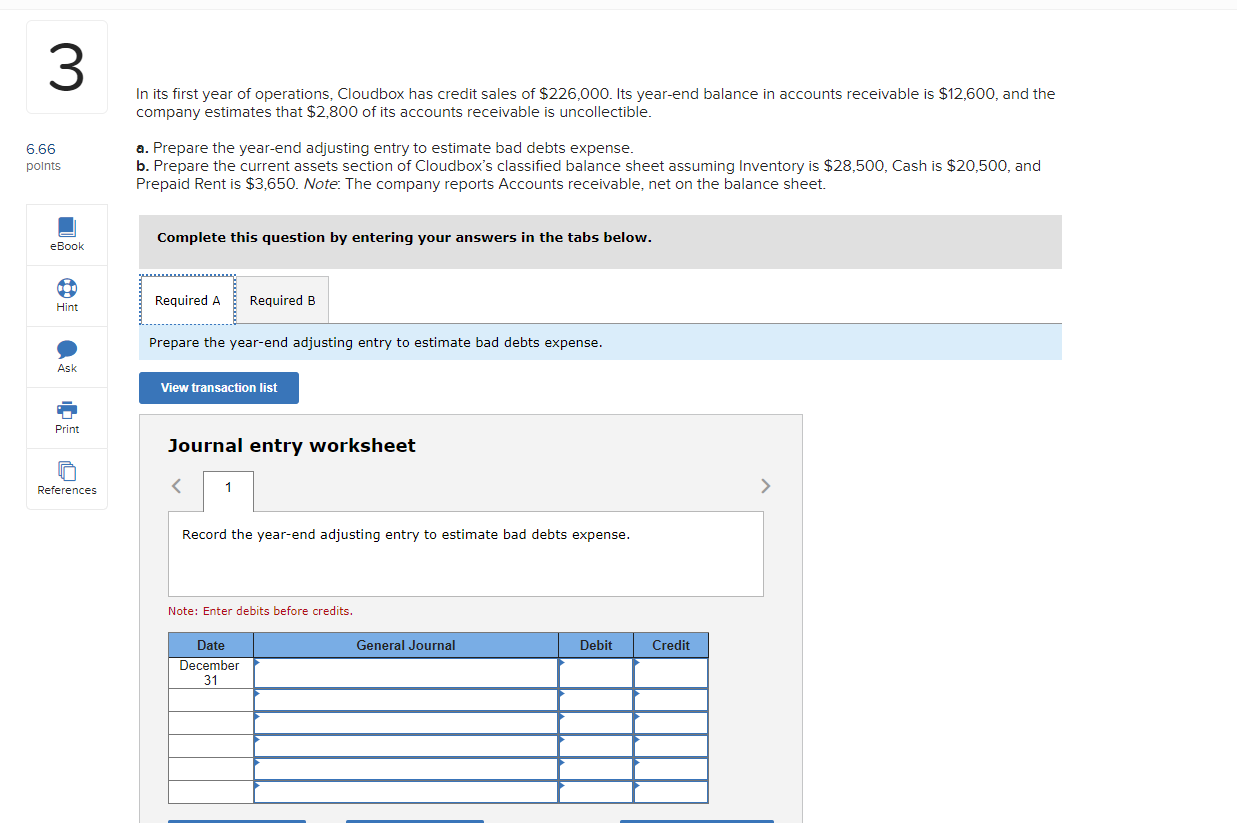This screenshot has width=1237, height=823.
Task: Open the first General Journal account dropdown
Action: point(257,662)
